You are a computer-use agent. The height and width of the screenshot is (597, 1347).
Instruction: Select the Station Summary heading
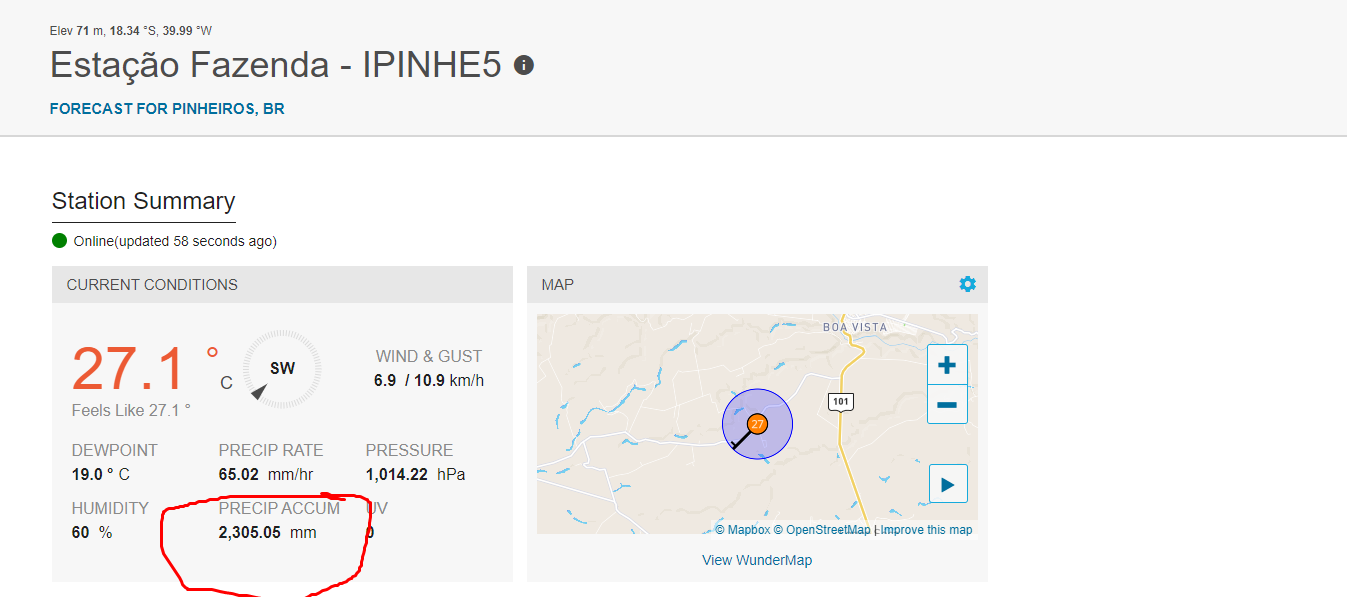(143, 201)
